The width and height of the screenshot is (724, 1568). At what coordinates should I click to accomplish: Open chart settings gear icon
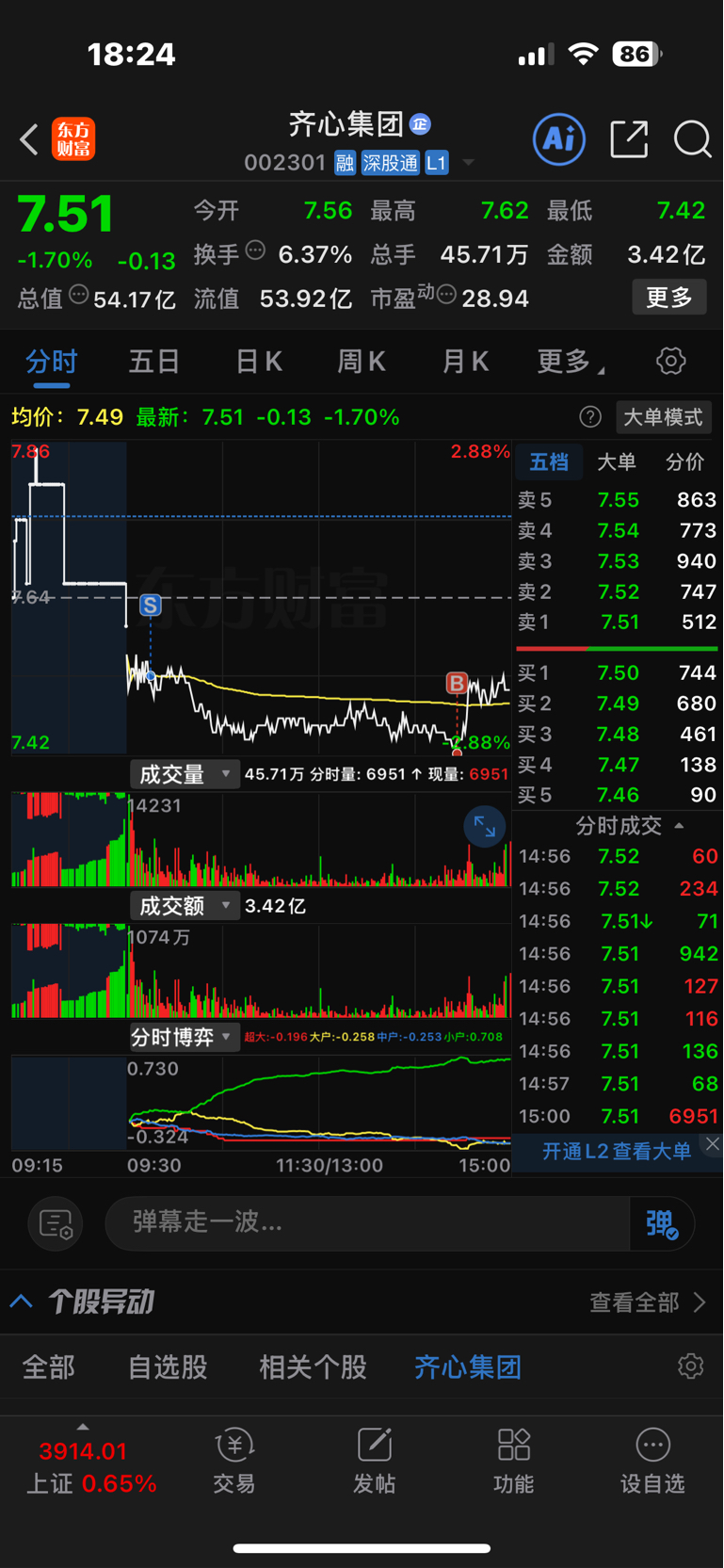tap(670, 361)
